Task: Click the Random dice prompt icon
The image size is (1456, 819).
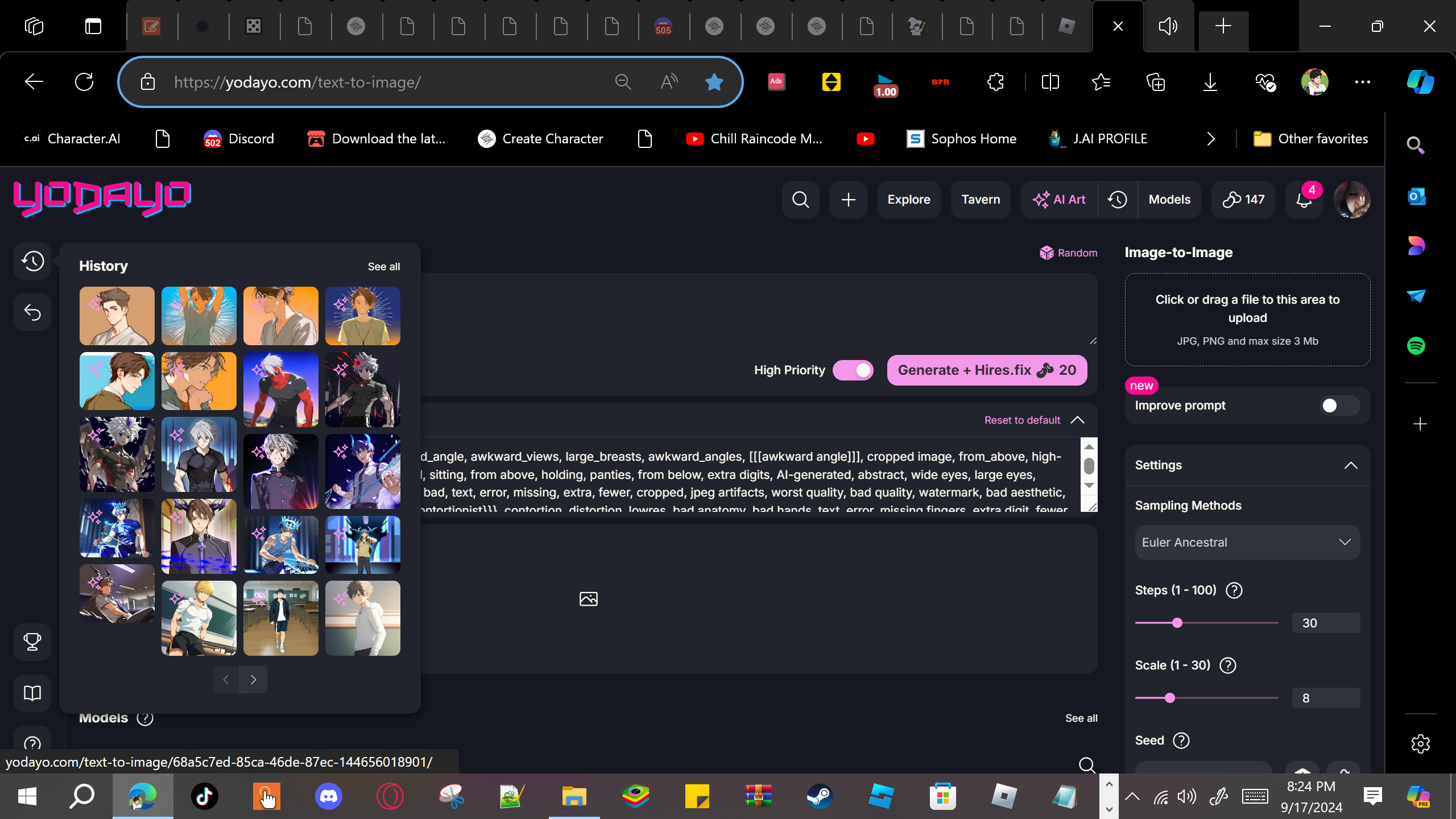Action: tap(1046, 253)
